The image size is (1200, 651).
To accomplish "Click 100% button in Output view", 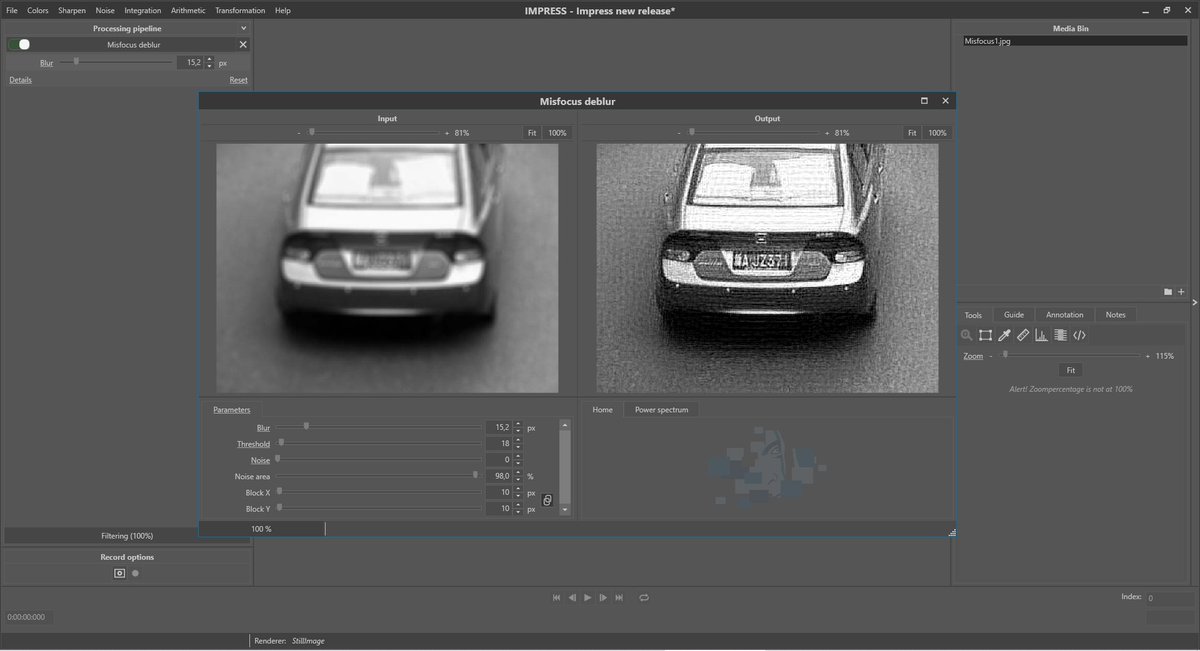I will 937,133.
